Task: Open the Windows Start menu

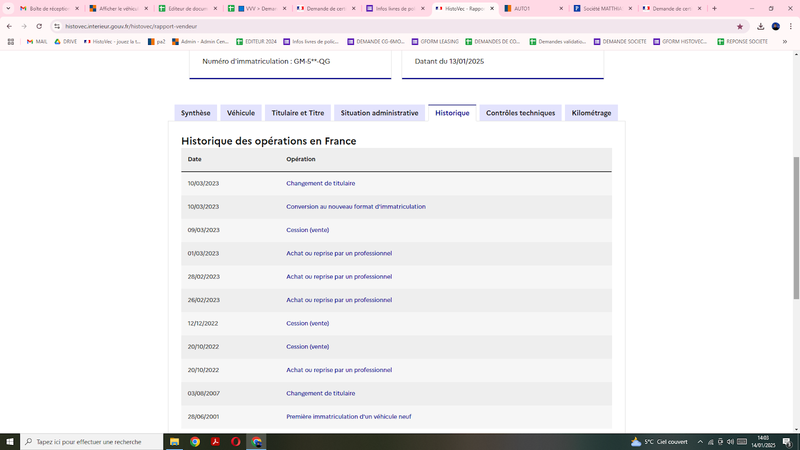Action: 10,442
